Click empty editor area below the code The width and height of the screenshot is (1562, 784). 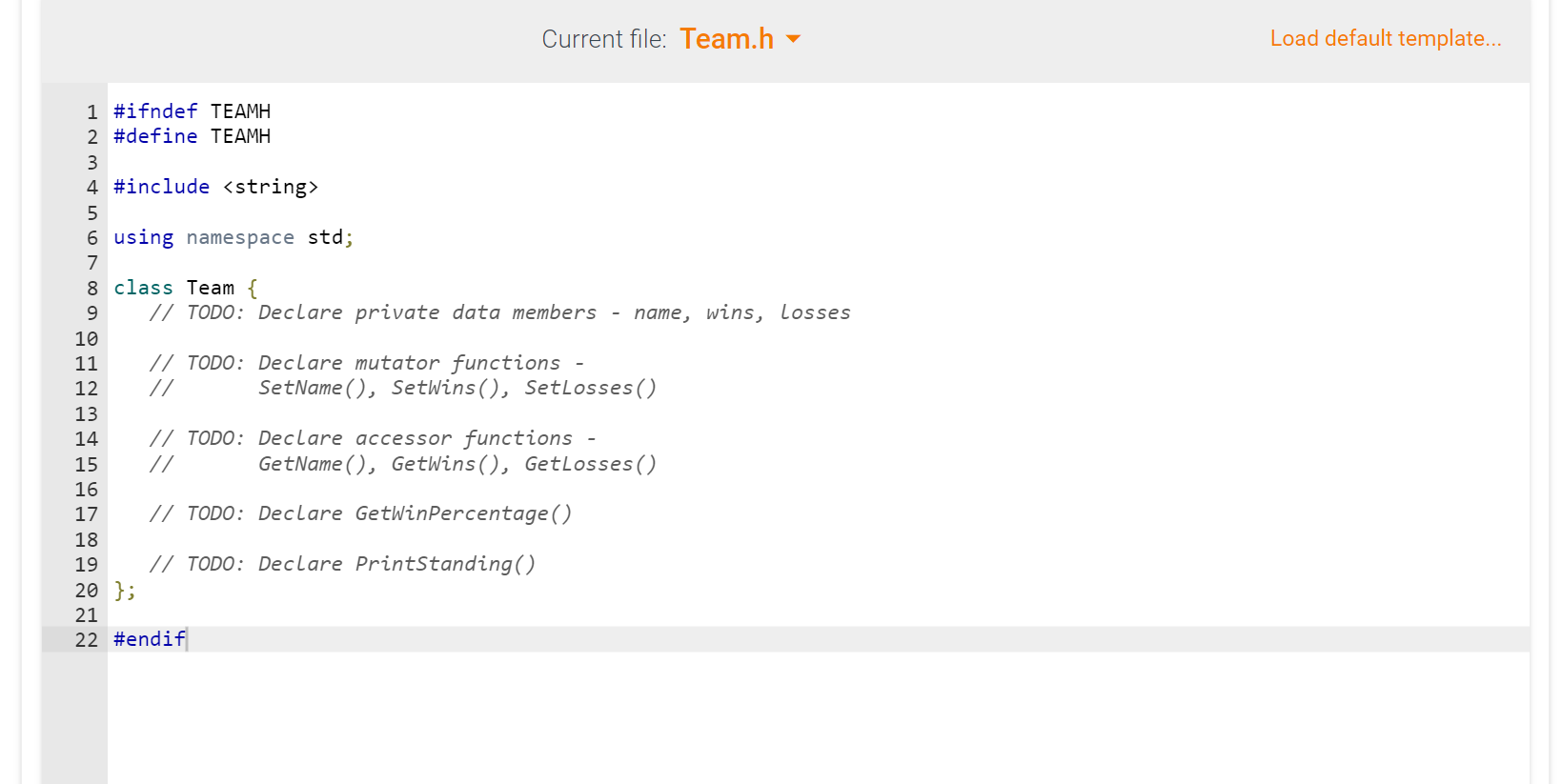click(818, 719)
